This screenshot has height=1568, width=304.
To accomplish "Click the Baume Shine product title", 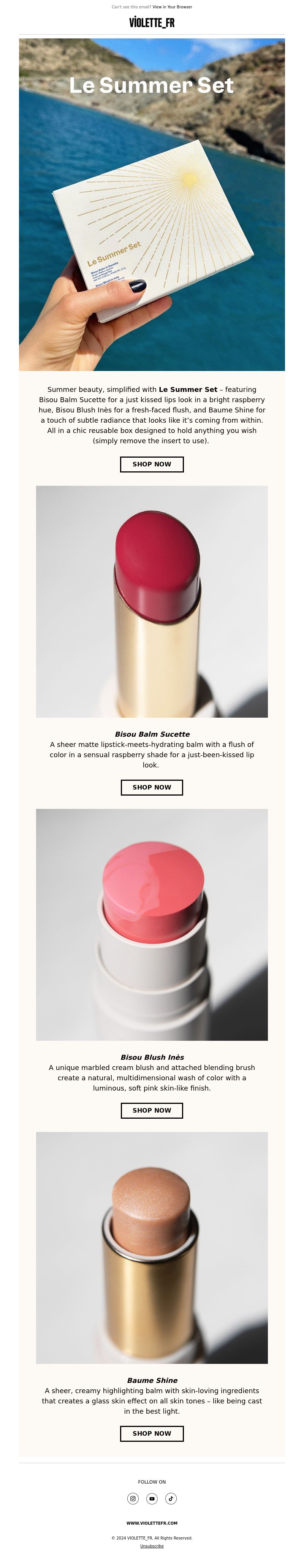I will (x=152, y=1381).
